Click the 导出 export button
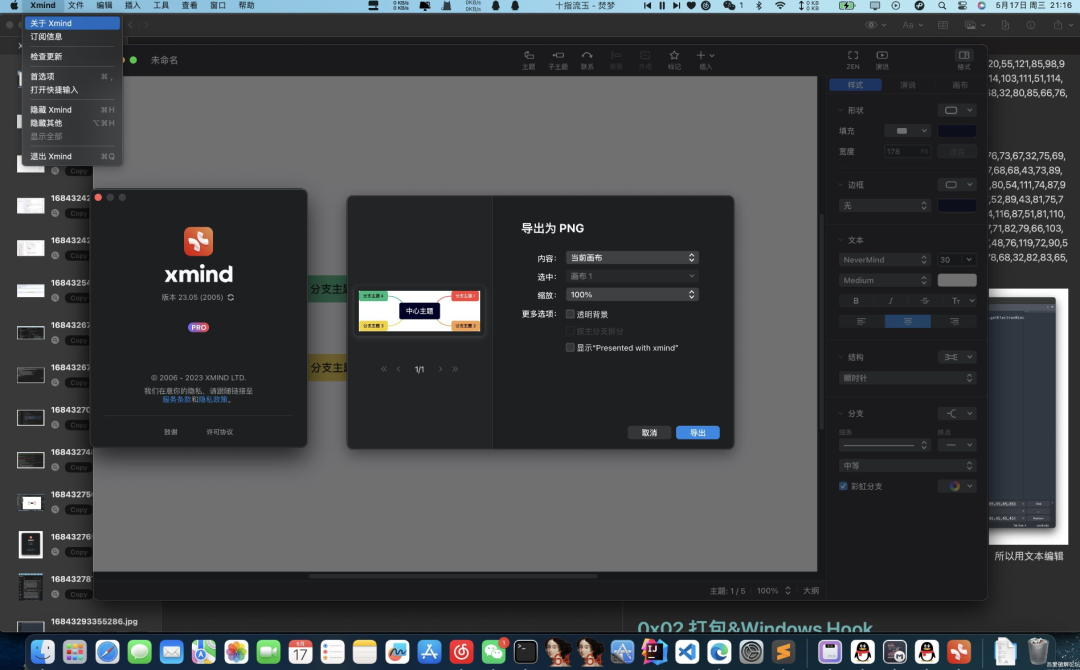 pos(698,432)
